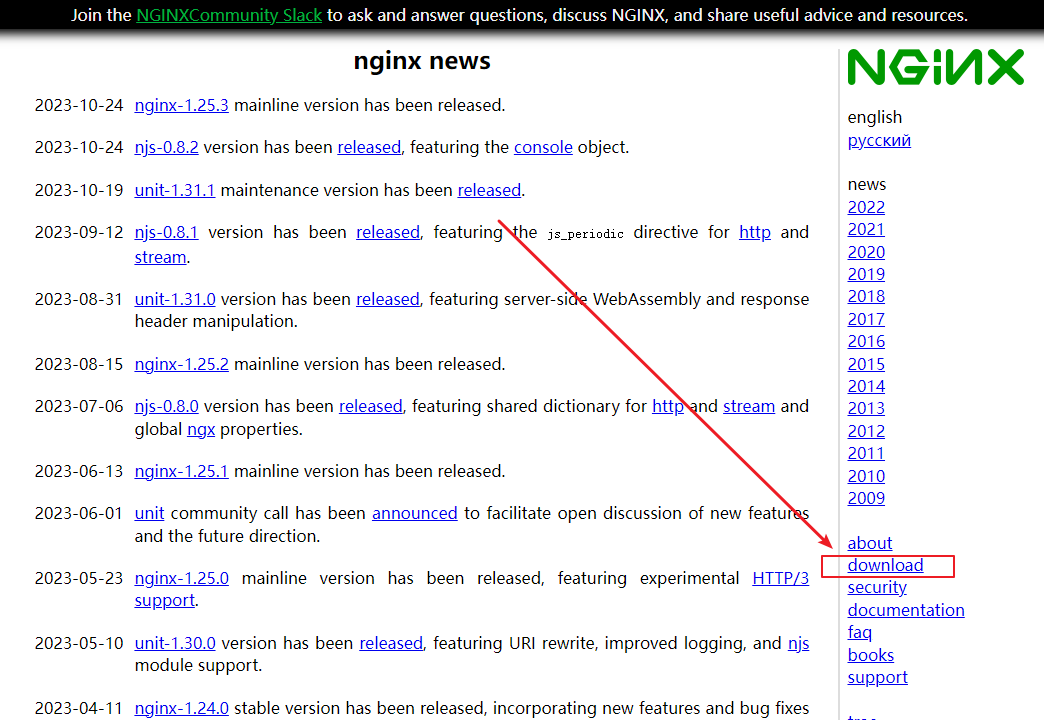Open the 2018 news archive
The height and width of the screenshot is (720, 1044).
coord(866,296)
